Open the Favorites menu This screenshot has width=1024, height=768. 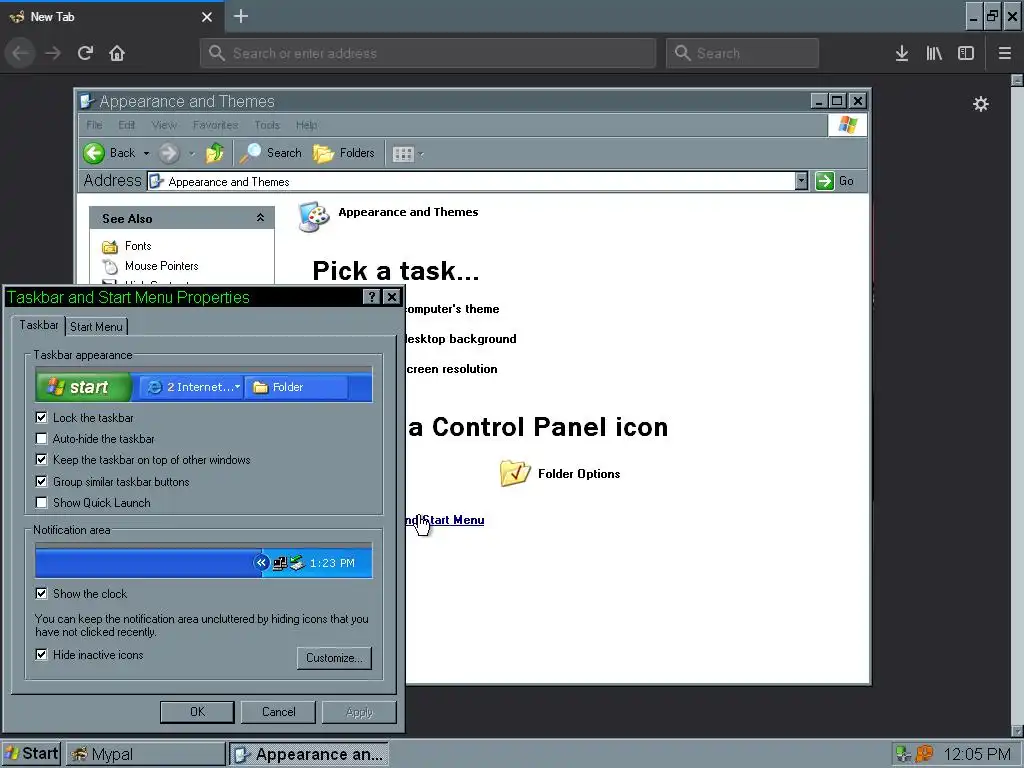[x=216, y=125]
